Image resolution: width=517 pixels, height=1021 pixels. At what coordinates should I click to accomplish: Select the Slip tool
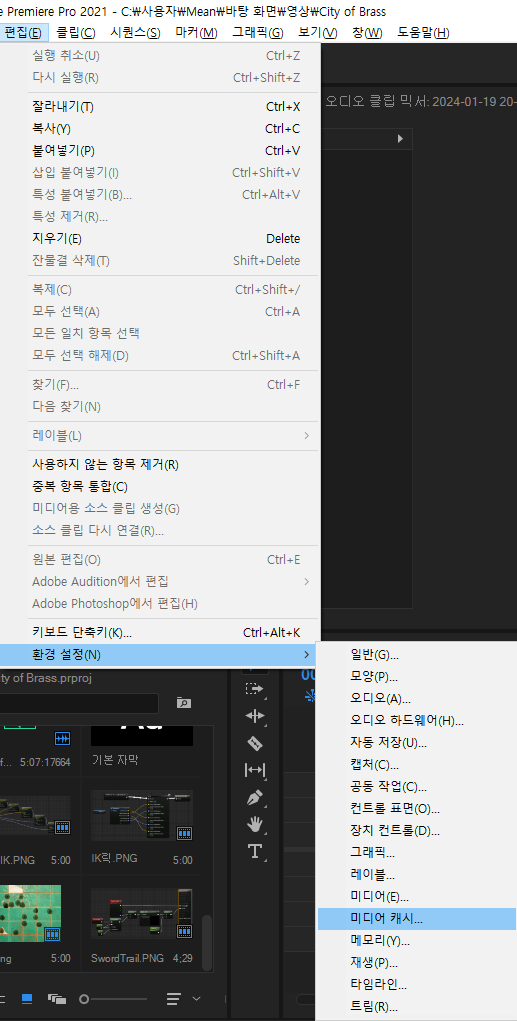tap(254, 770)
